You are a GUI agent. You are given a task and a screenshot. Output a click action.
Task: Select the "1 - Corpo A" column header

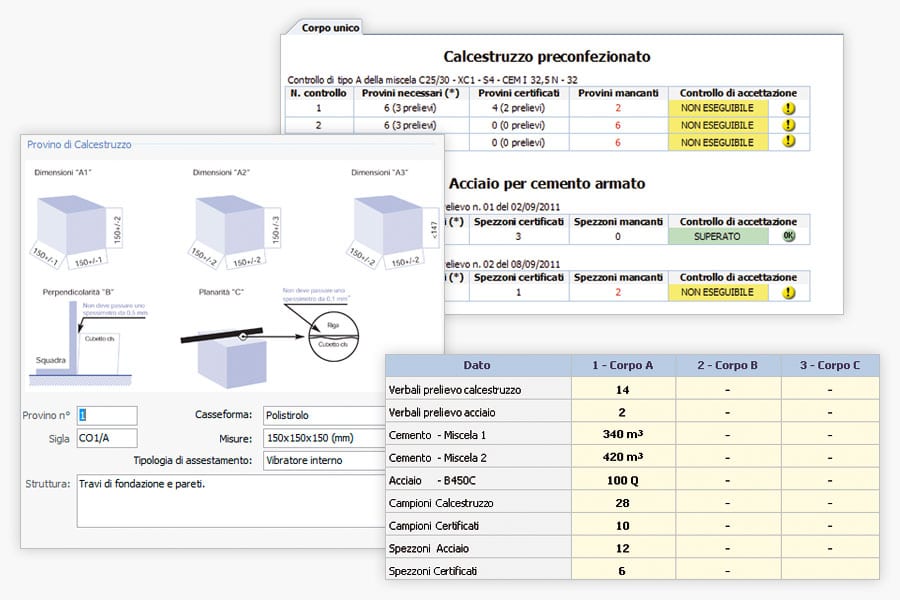point(622,365)
